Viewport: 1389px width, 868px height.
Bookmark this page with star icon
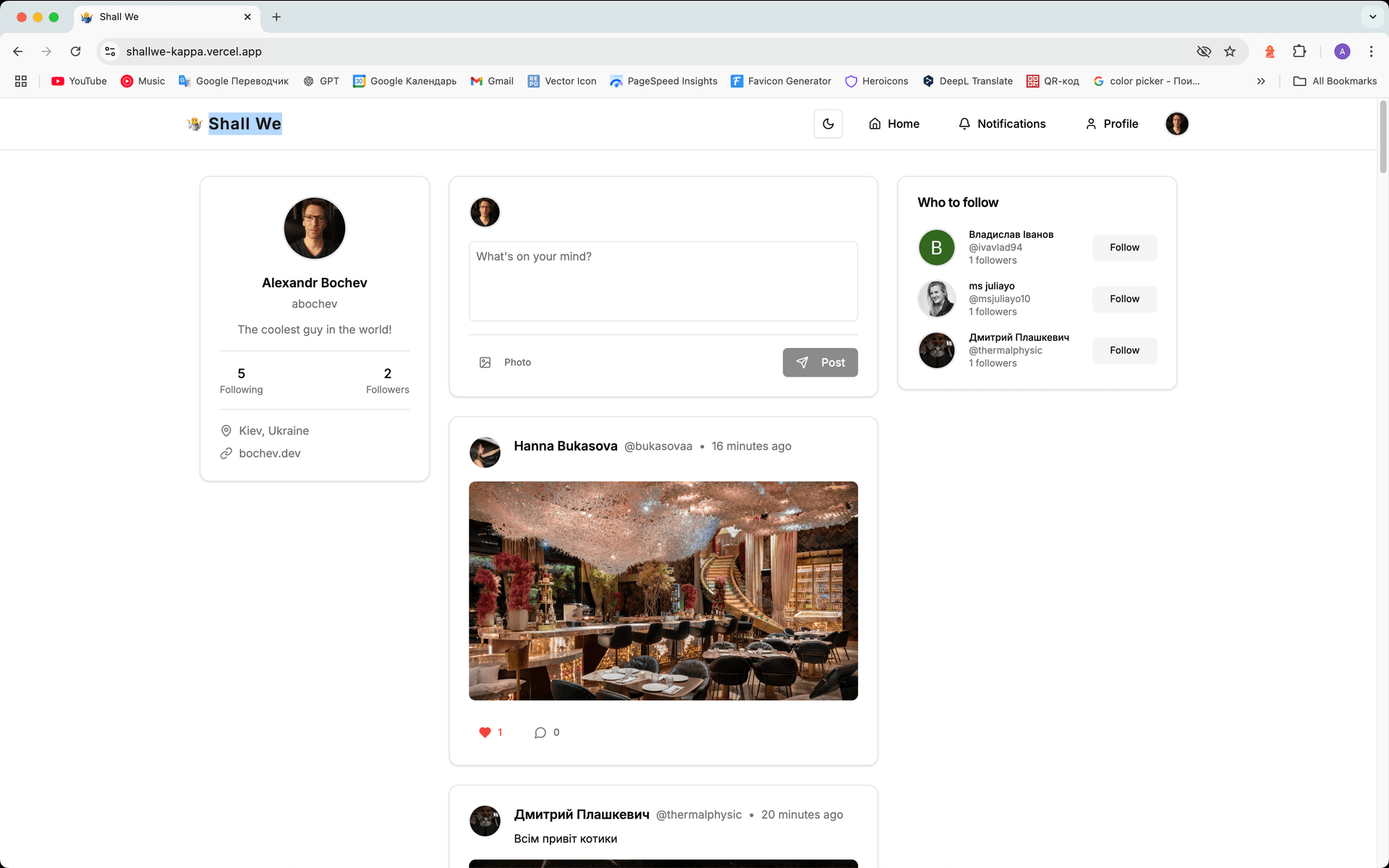click(1230, 51)
